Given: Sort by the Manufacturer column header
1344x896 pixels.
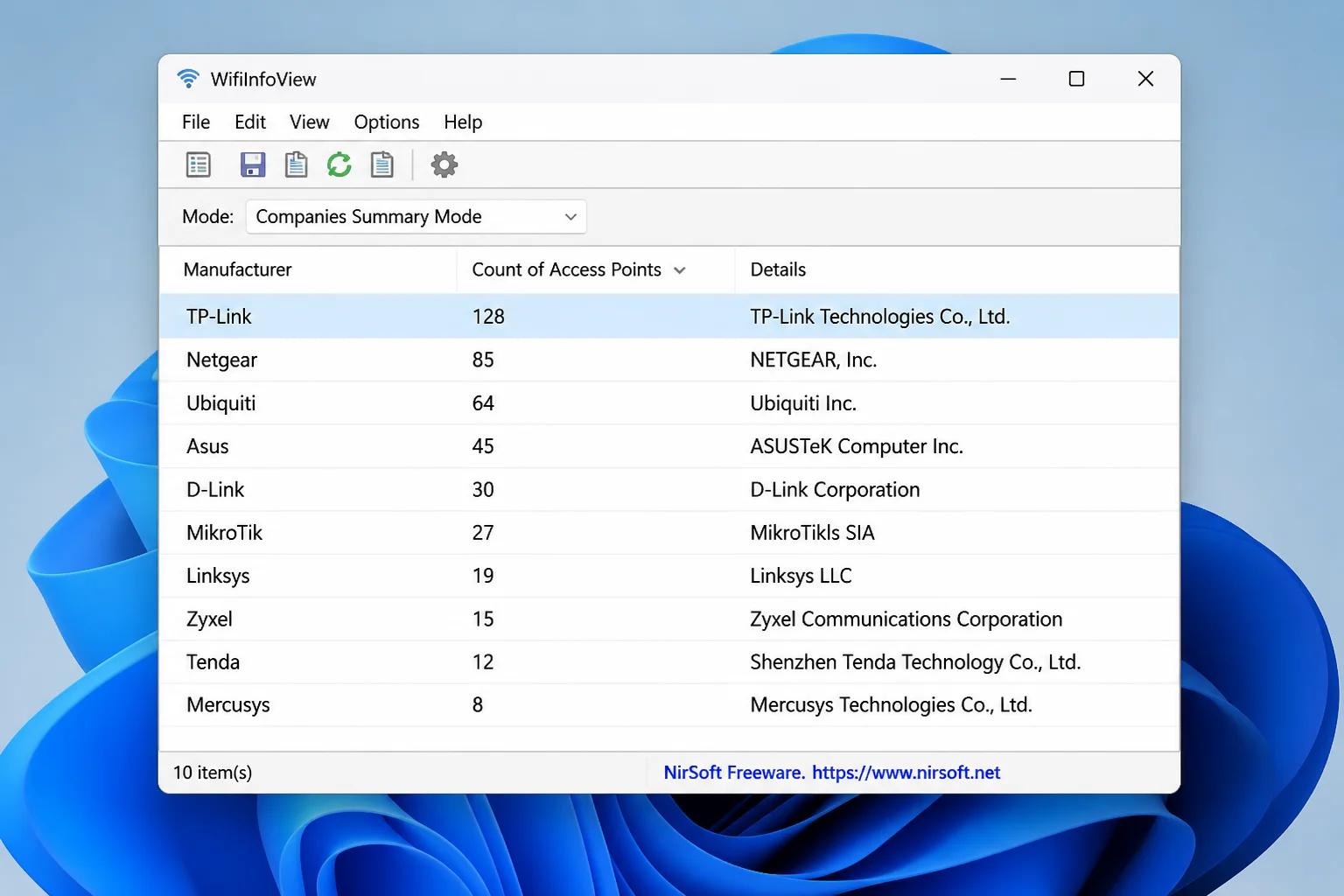Looking at the screenshot, I should pos(308,269).
